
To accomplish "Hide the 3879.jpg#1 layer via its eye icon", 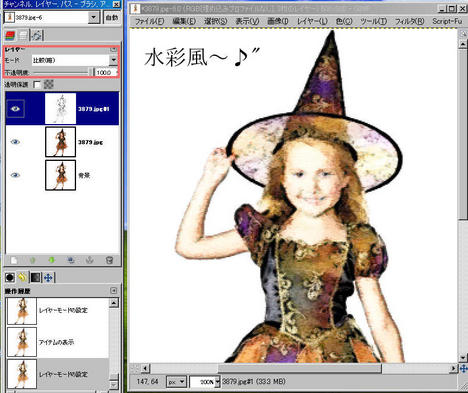I will [x=15, y=109].
